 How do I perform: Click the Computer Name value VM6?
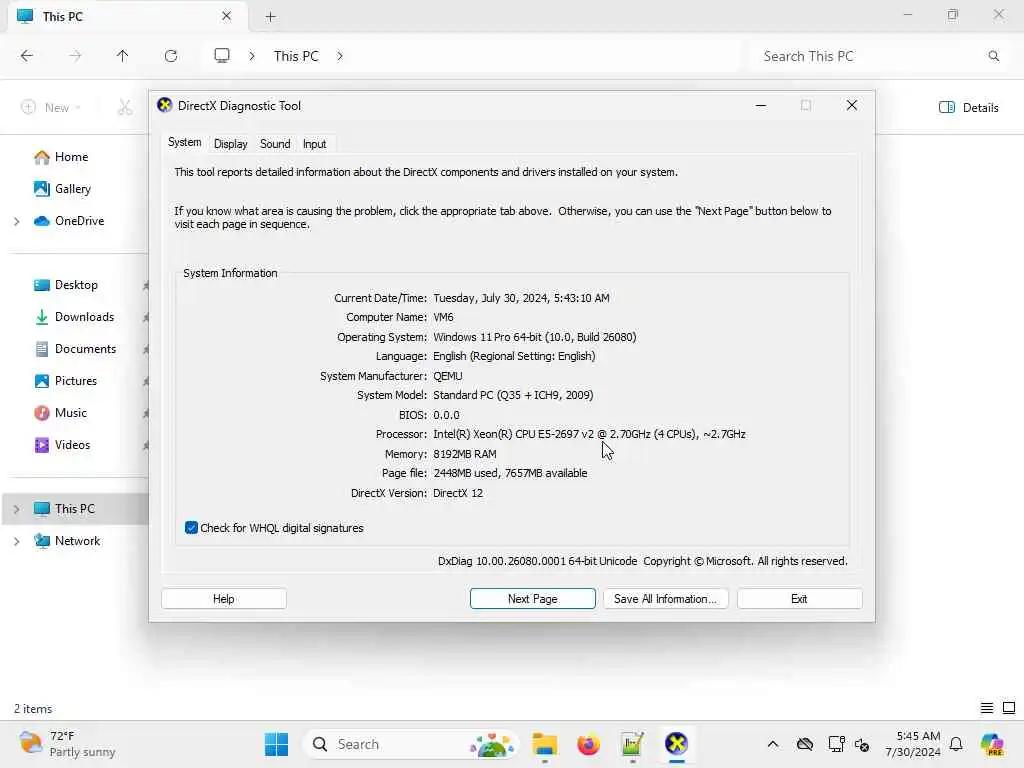click(443, 317)
